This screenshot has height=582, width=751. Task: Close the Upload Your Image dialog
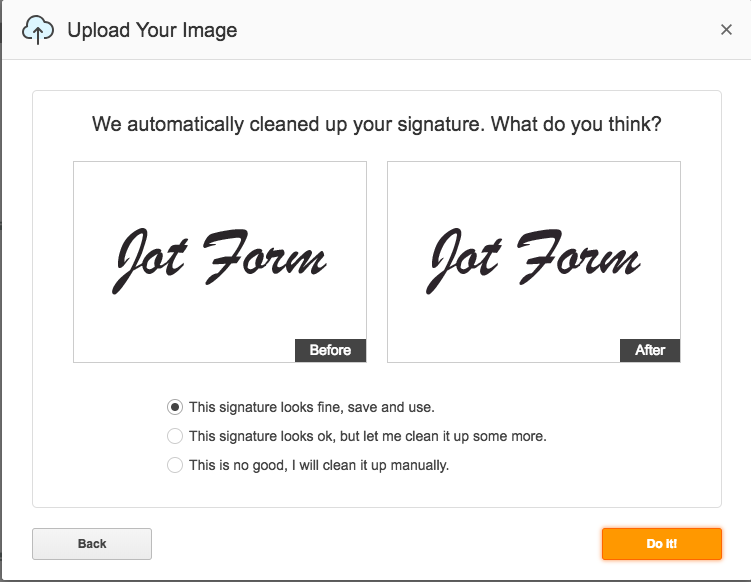(x=726, y=30)
